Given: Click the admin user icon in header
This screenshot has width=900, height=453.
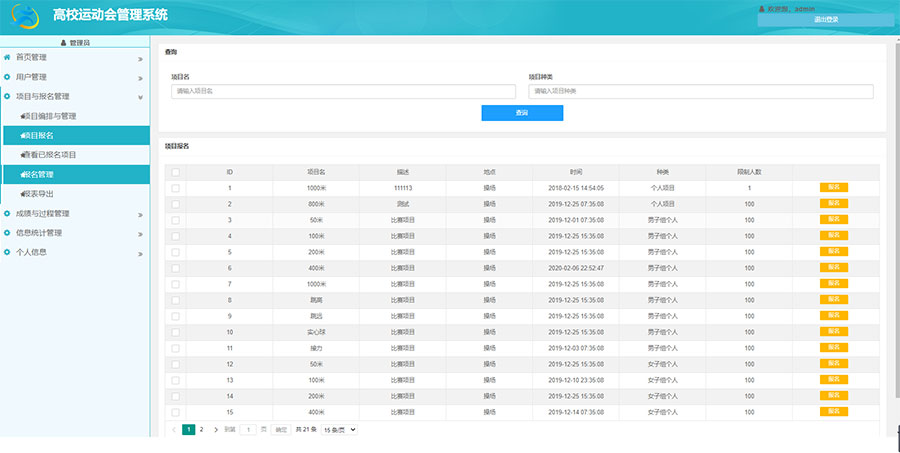Looking at the screenshot, I should click(762, 8).
